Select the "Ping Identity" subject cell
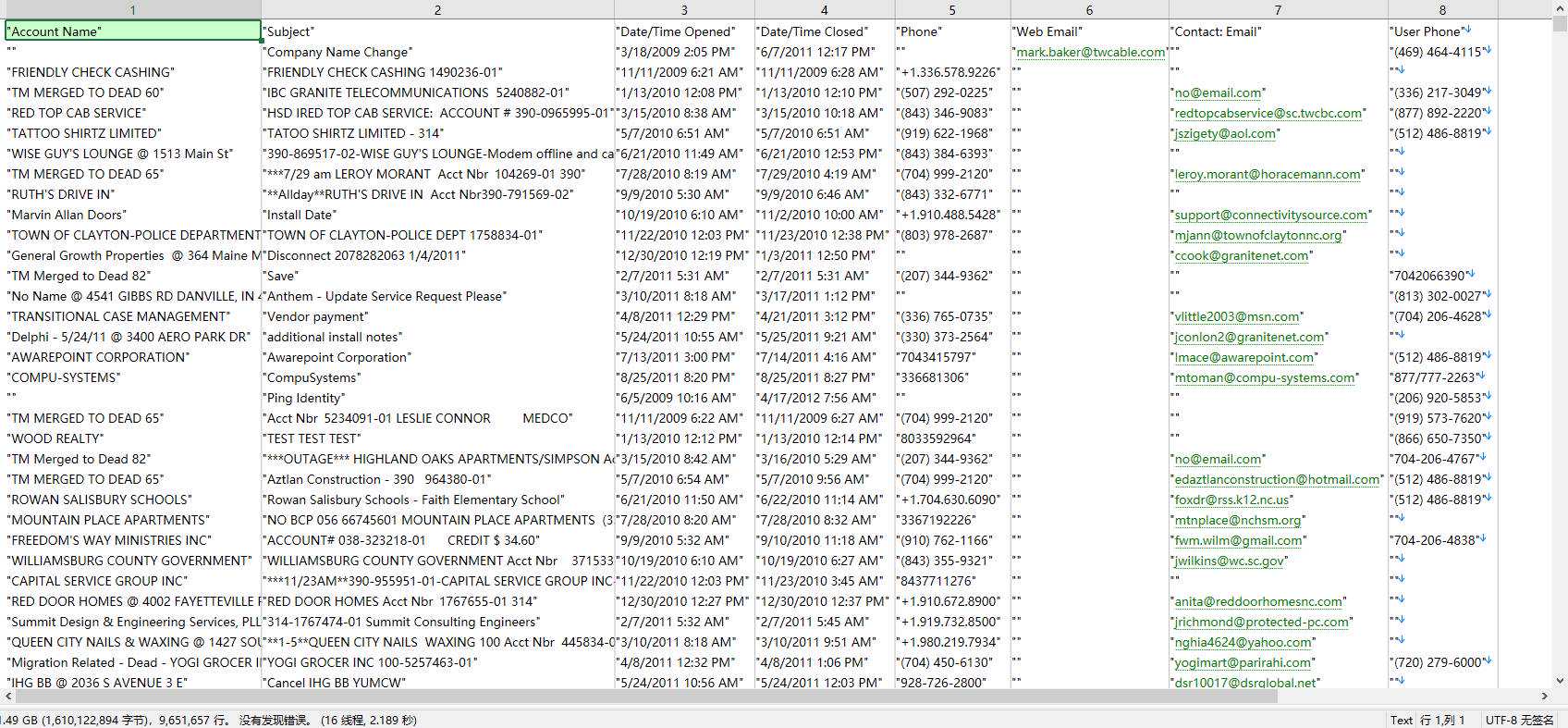This screenshot has height=728, width=1568. [x=437, y=398]
